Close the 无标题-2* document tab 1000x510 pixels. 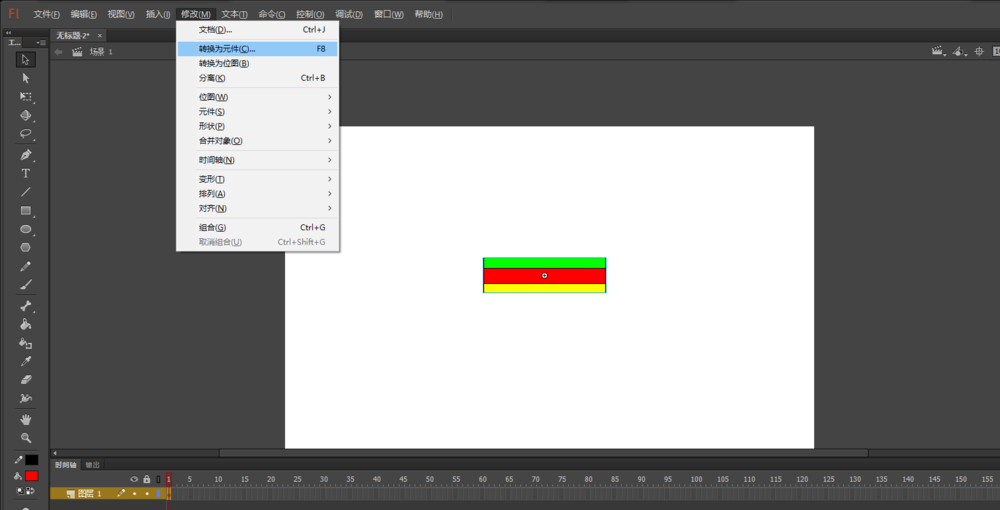(x=99, y=35)
